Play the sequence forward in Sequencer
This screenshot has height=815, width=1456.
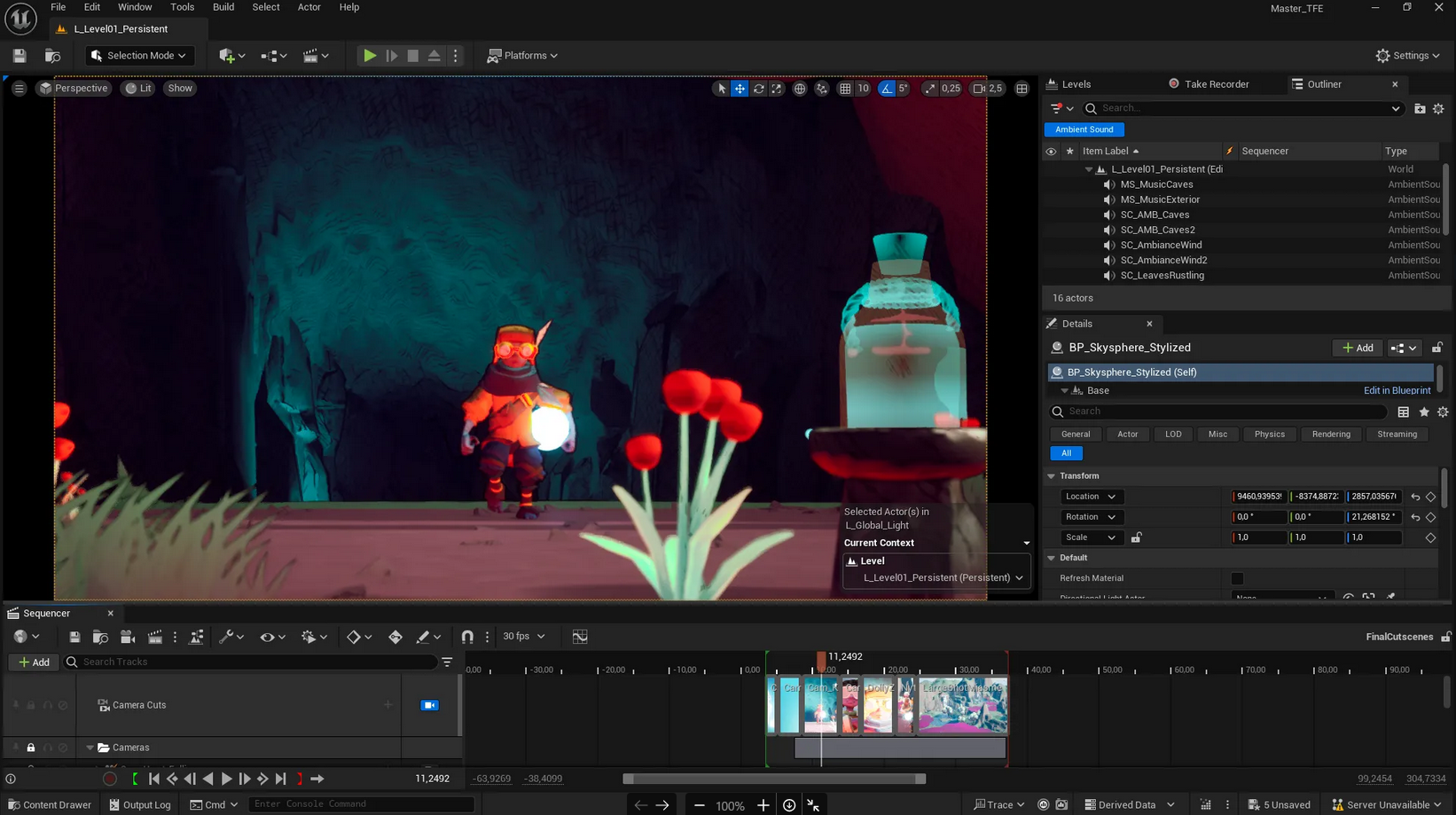tap(226, 779)
